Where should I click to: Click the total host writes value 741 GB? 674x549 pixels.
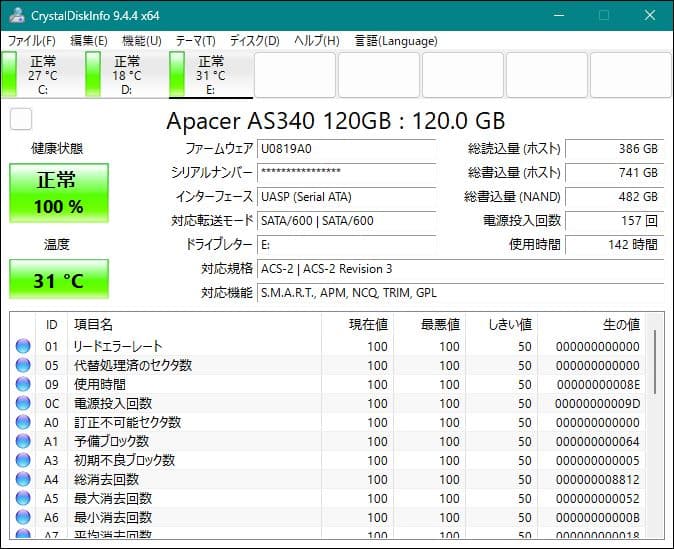(x=615, y=173)
